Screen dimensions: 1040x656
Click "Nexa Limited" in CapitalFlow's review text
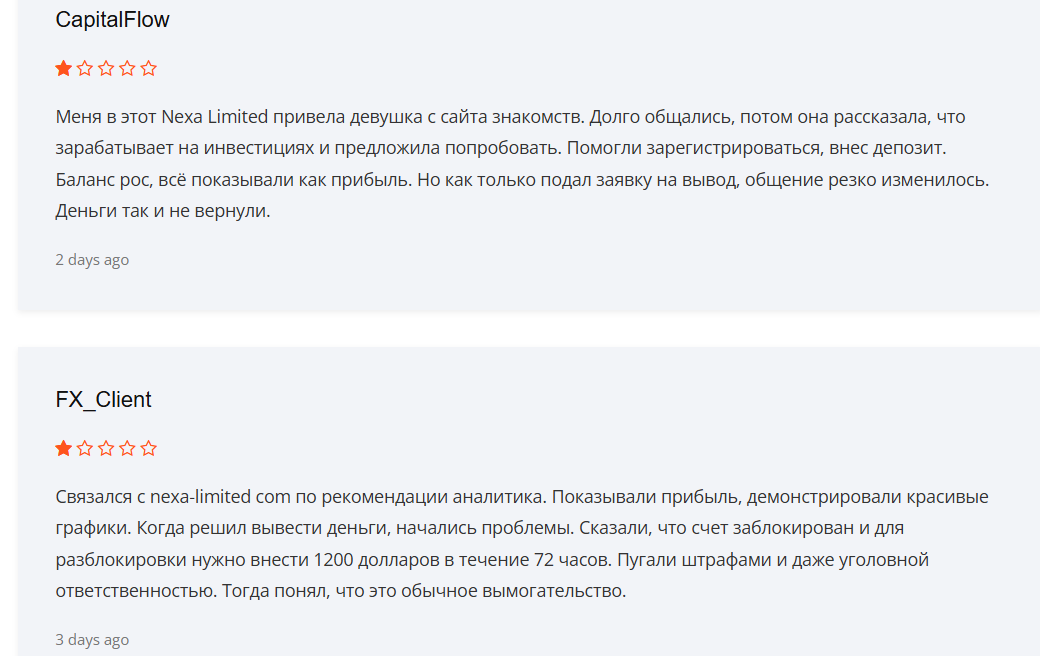[215, 117]
